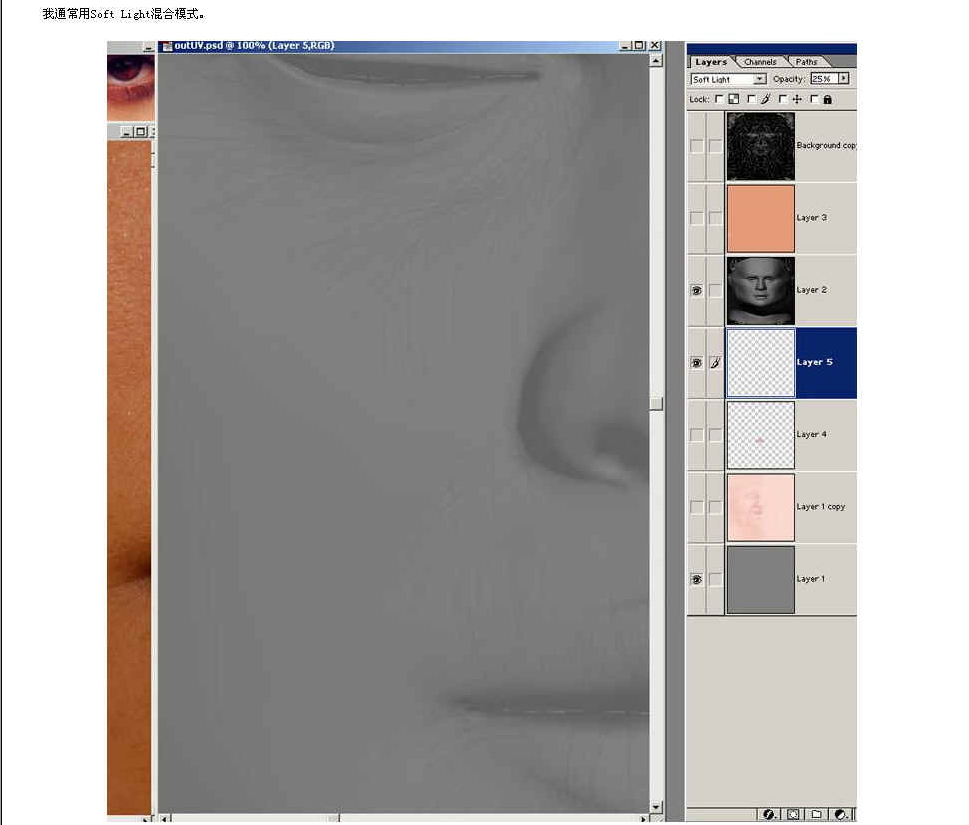This screenshot has width=969, height=825.
Task: Enable lock position checkbox
Action: 782,99
